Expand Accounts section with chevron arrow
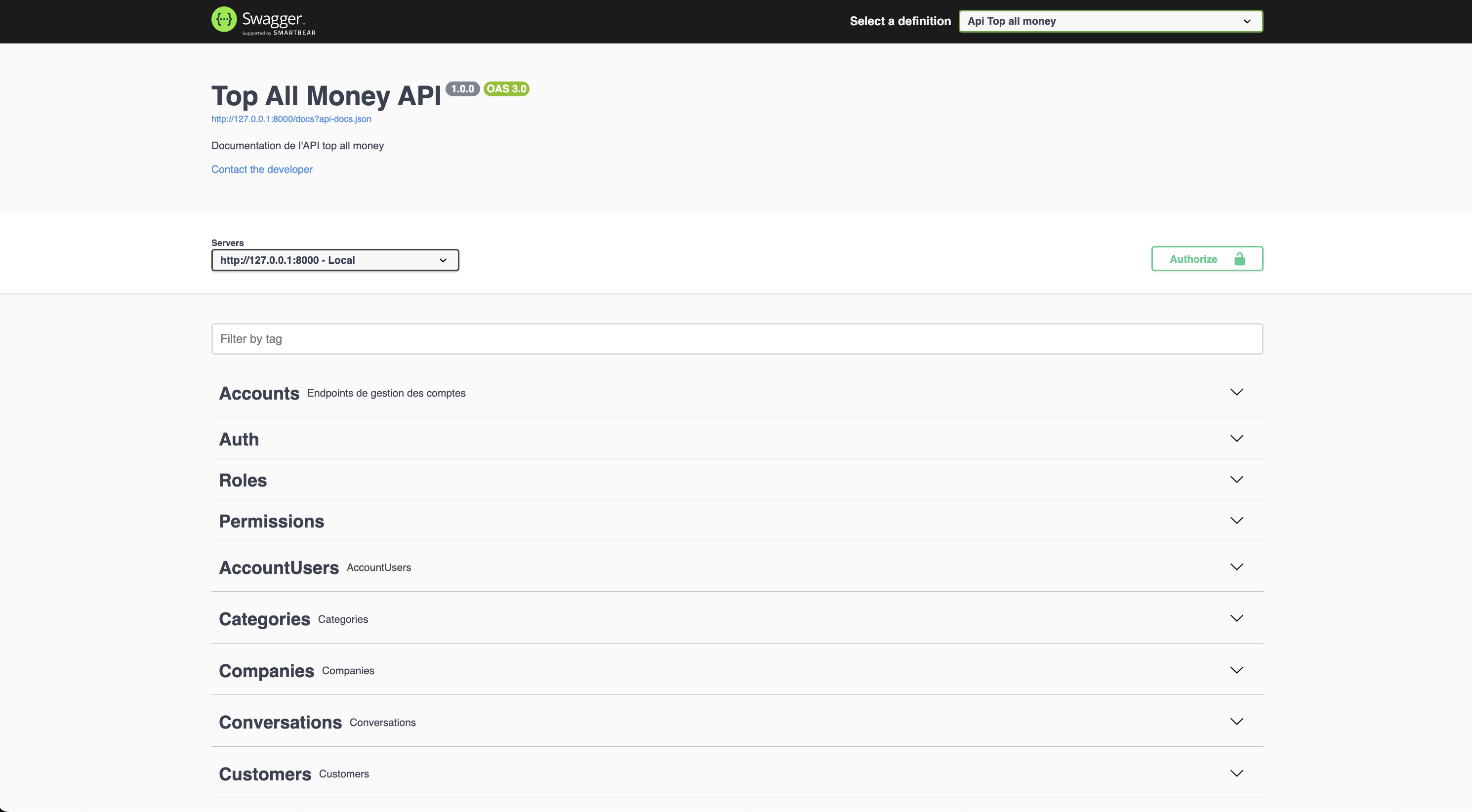This screenshot has height=812, width=1472. [x=1236, y=392]
